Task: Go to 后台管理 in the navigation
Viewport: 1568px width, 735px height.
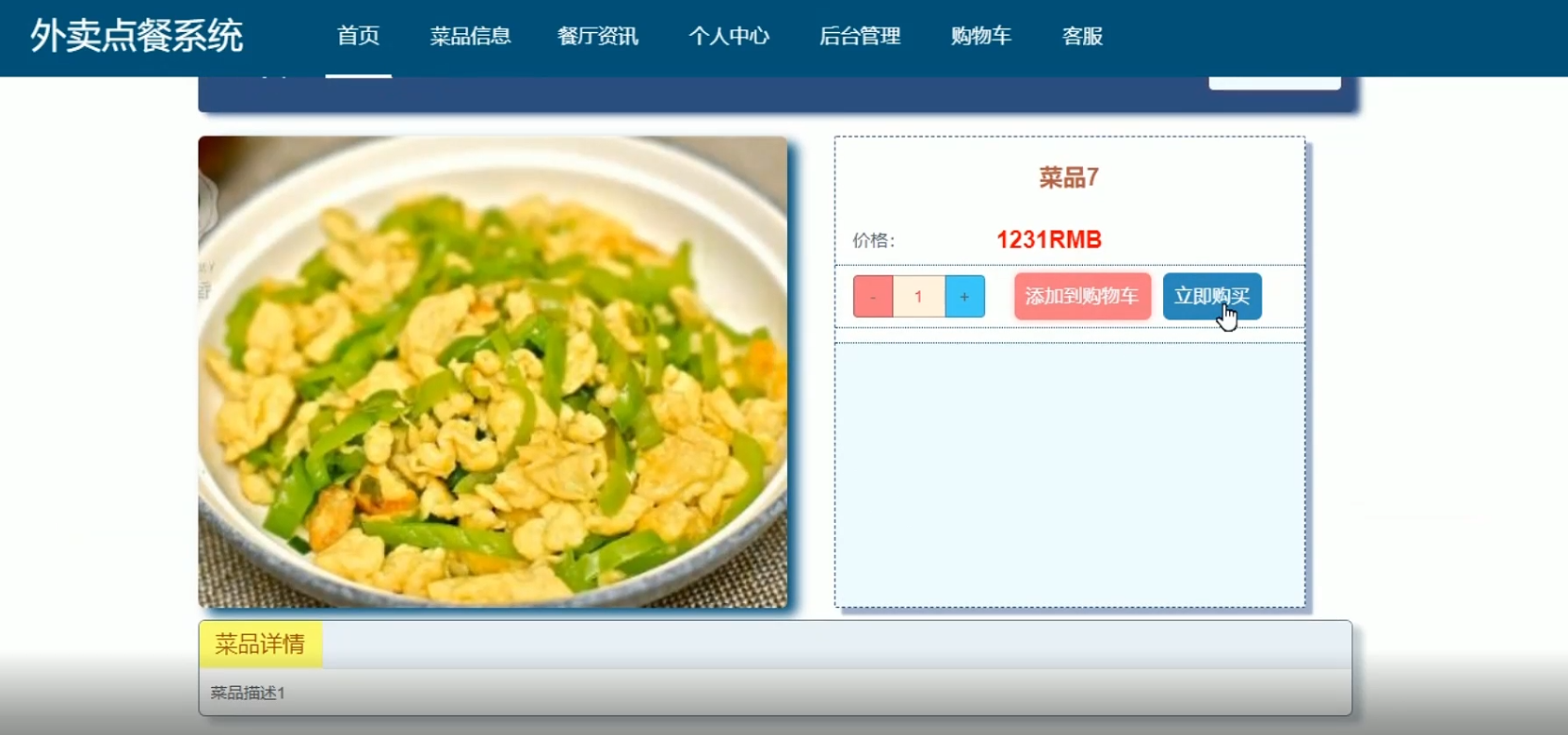Action: click(x=860, y=36)
